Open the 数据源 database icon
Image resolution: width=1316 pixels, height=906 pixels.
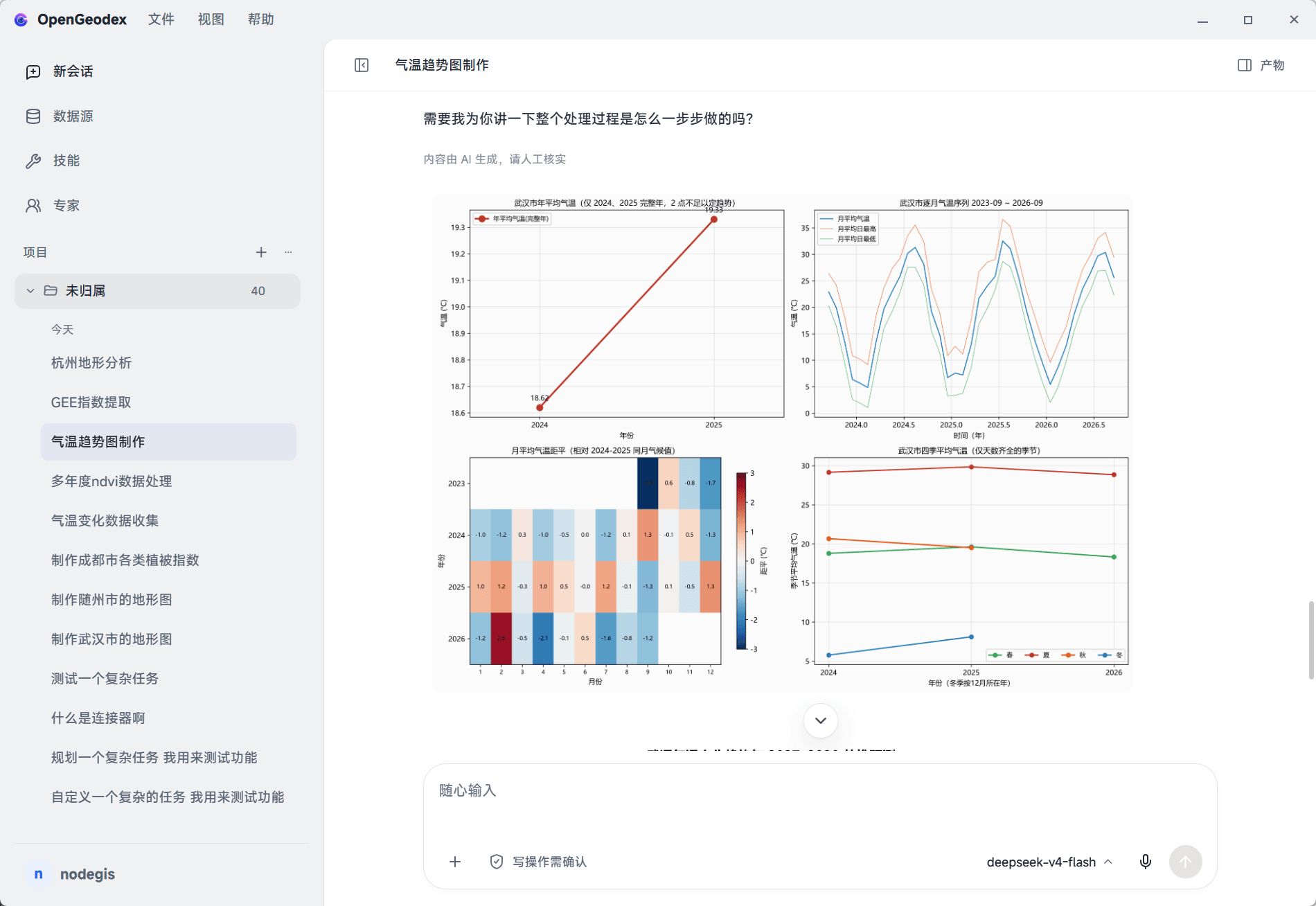click(x=33, y=116)
